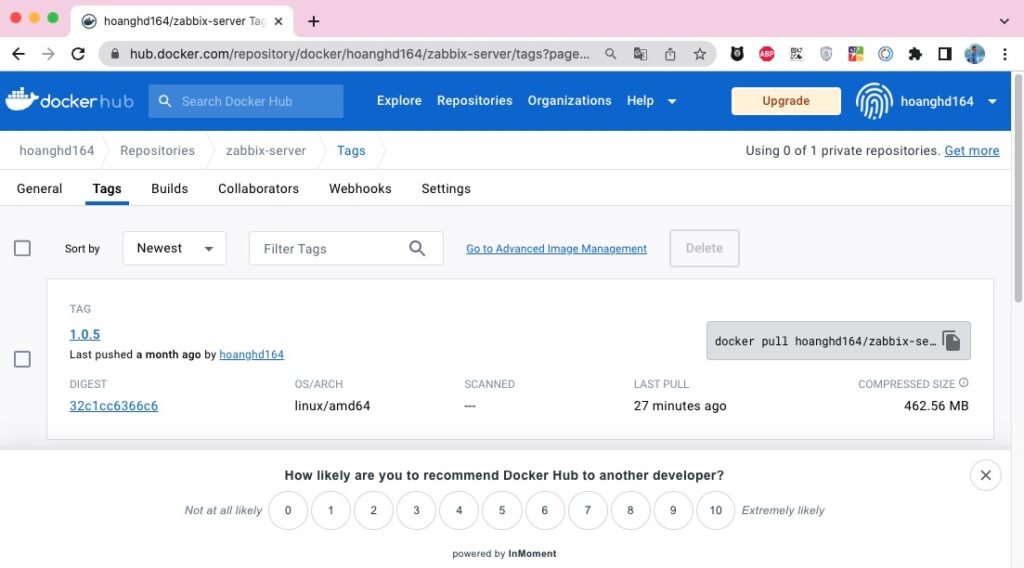Copy the docker pull command
Screen dimensions: 1024x568
(x=952, y=341)
